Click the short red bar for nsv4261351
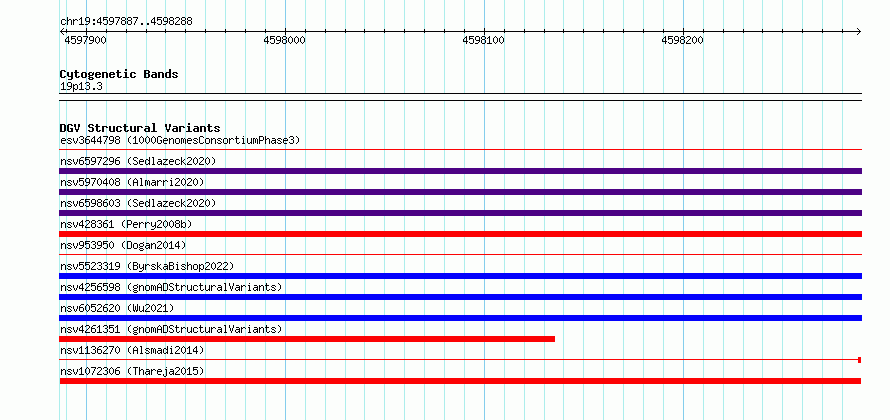 pos(307,339)
